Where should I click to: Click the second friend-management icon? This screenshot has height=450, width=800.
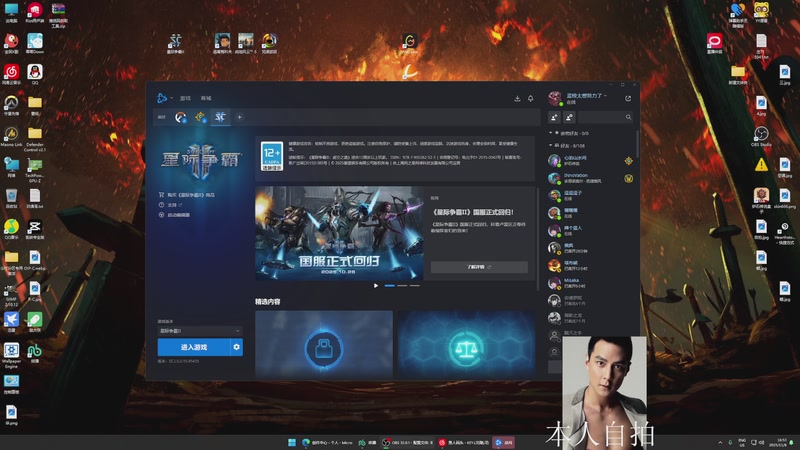coord(569,117)
